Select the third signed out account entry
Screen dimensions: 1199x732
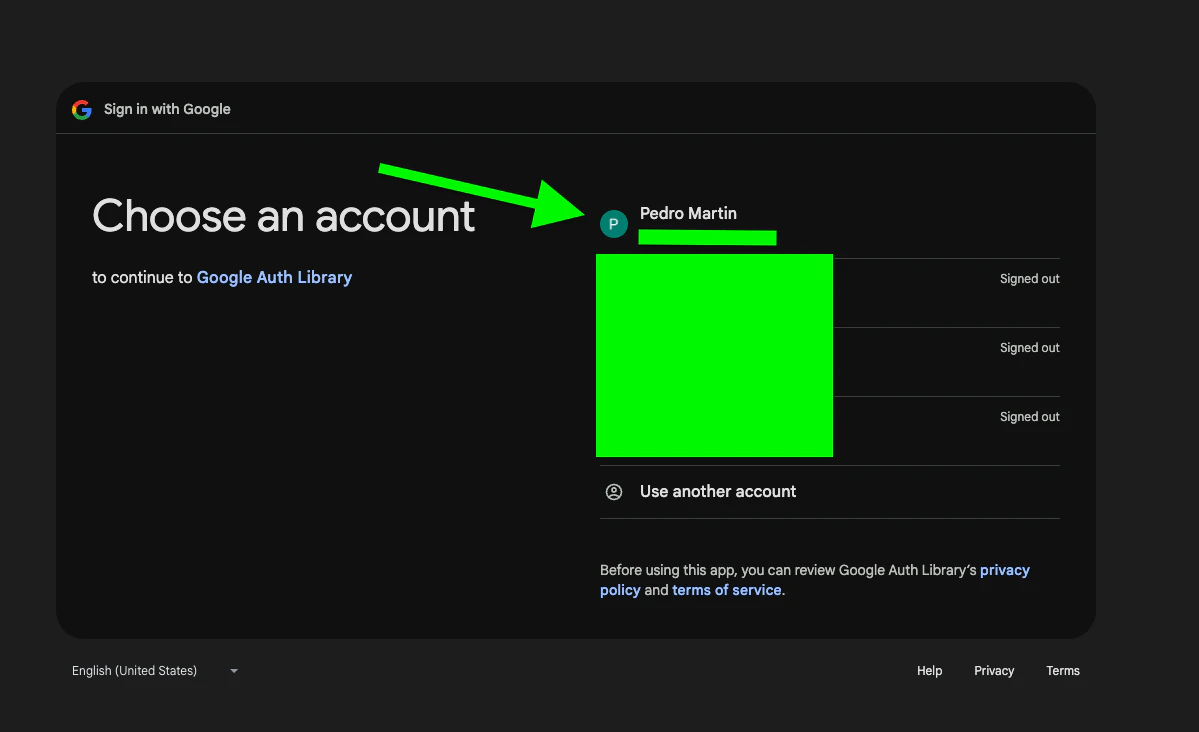click(900, 426)
